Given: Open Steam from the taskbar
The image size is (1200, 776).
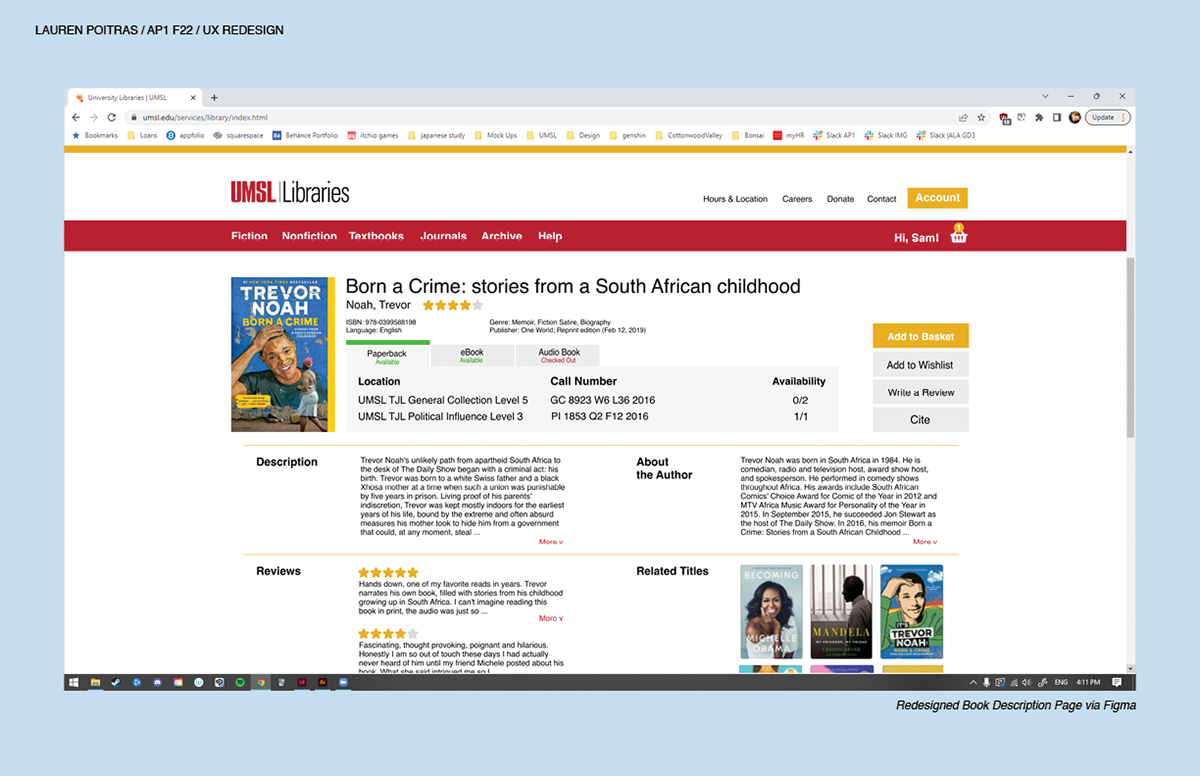Looking at the screenshot, I should pos(116,682).
